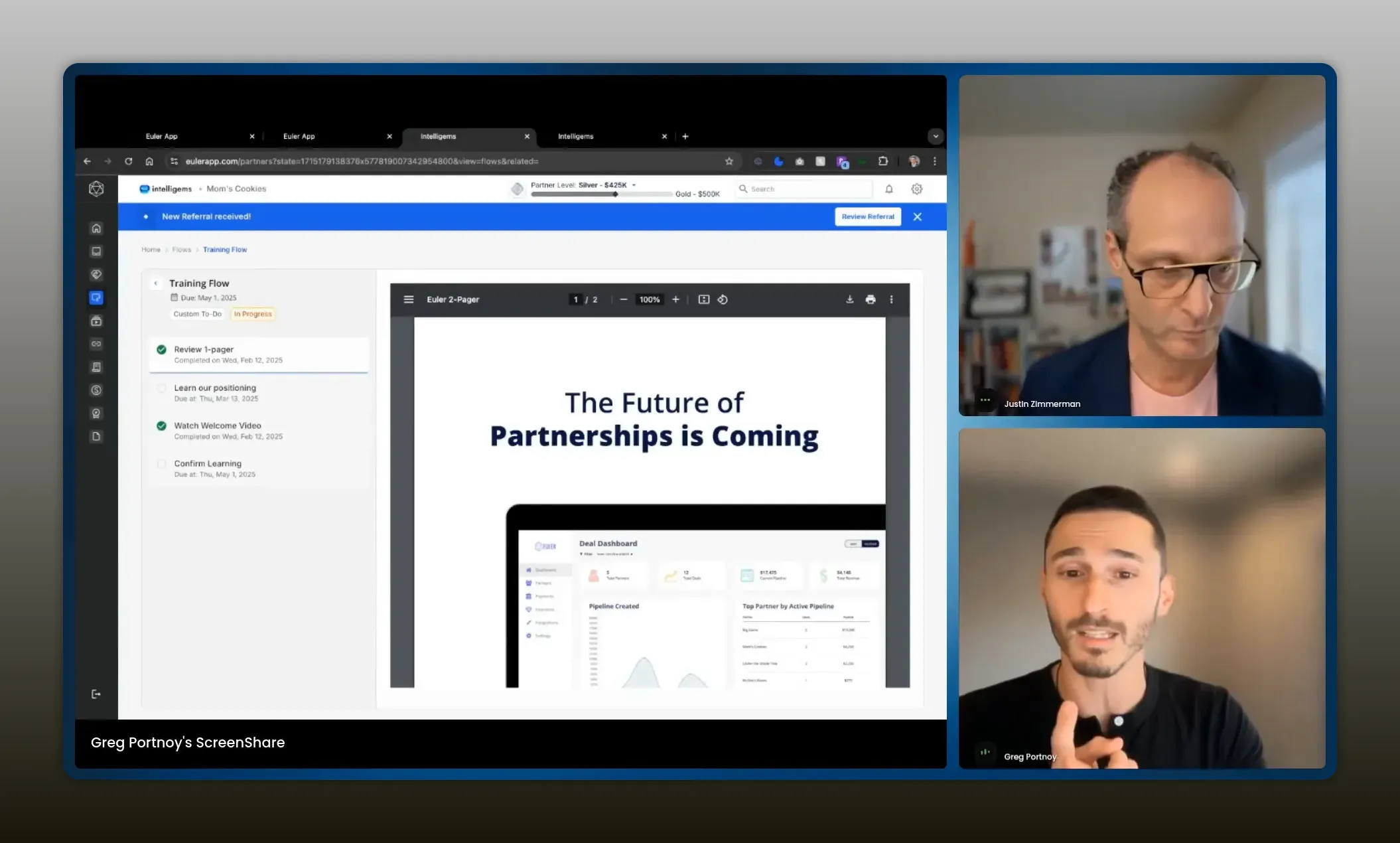Screen dimensions: 1400x843
Task: Click the rotate document icon
Action: click(x=723, y=299)
